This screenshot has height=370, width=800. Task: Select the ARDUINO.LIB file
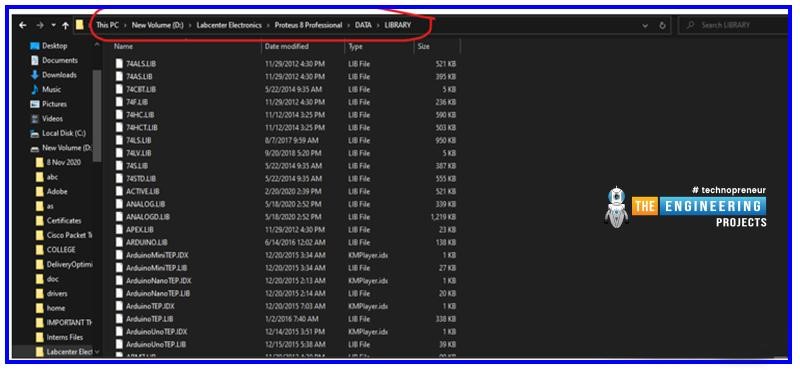click(x=140, y=242)
